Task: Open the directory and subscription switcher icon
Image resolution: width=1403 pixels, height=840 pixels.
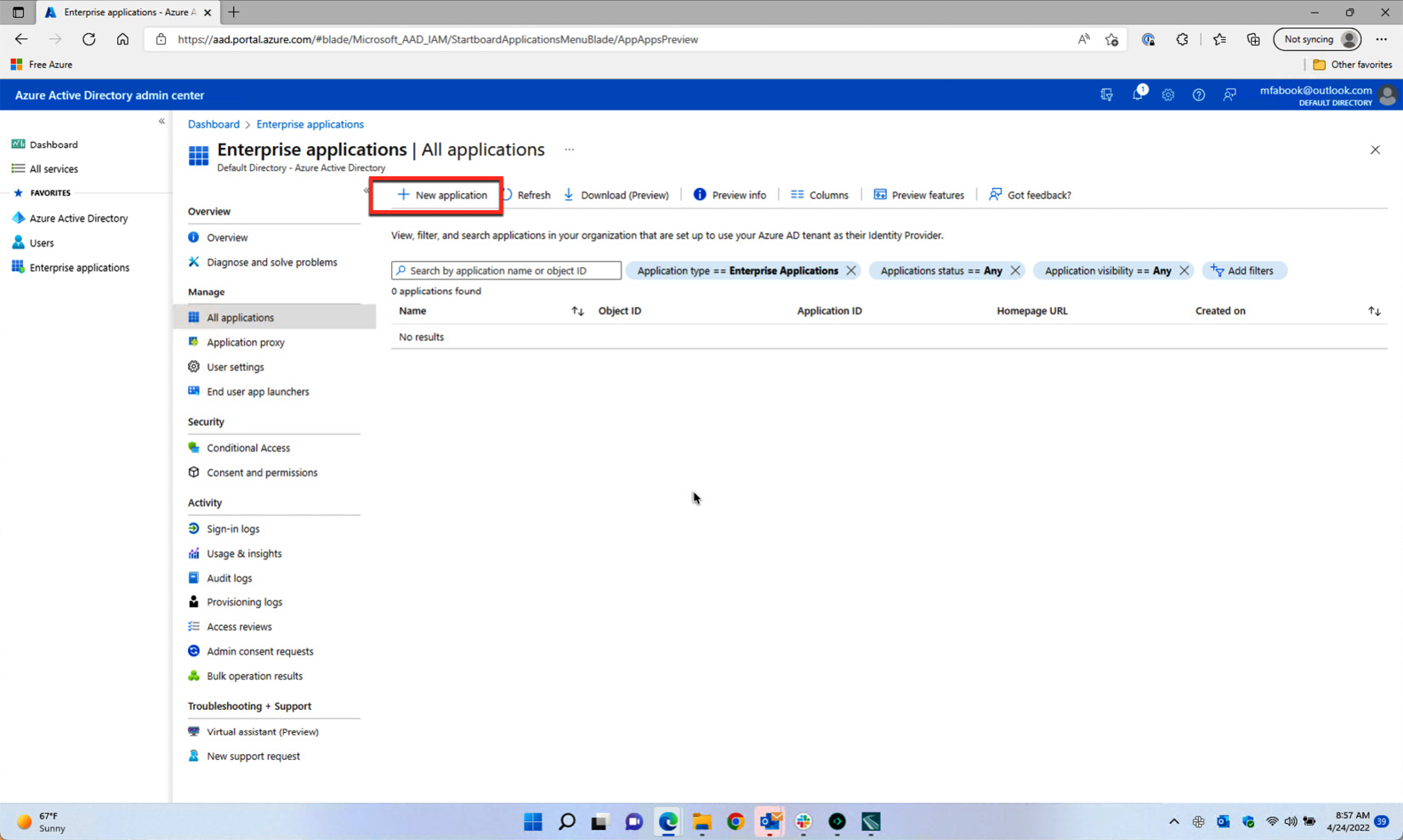Action: click(1107, 95)
